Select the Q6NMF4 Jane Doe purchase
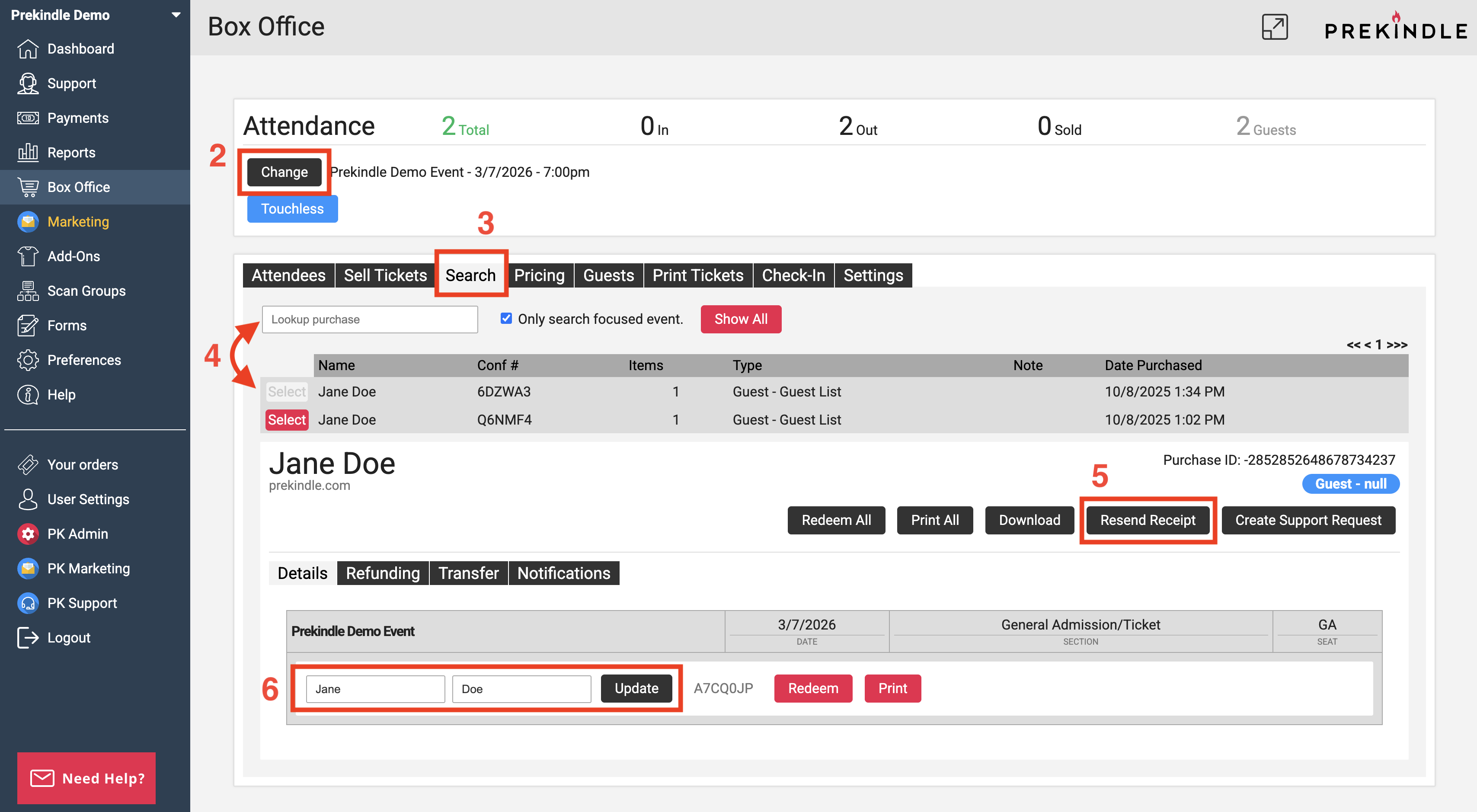Screen dimensions: 1477x812 click(x=287, y=420)
